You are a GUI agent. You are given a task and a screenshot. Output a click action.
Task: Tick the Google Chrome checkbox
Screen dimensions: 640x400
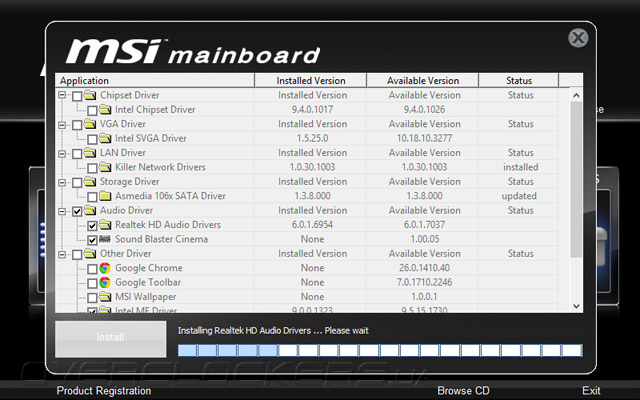pyautogui.click(x=92, y=269)
